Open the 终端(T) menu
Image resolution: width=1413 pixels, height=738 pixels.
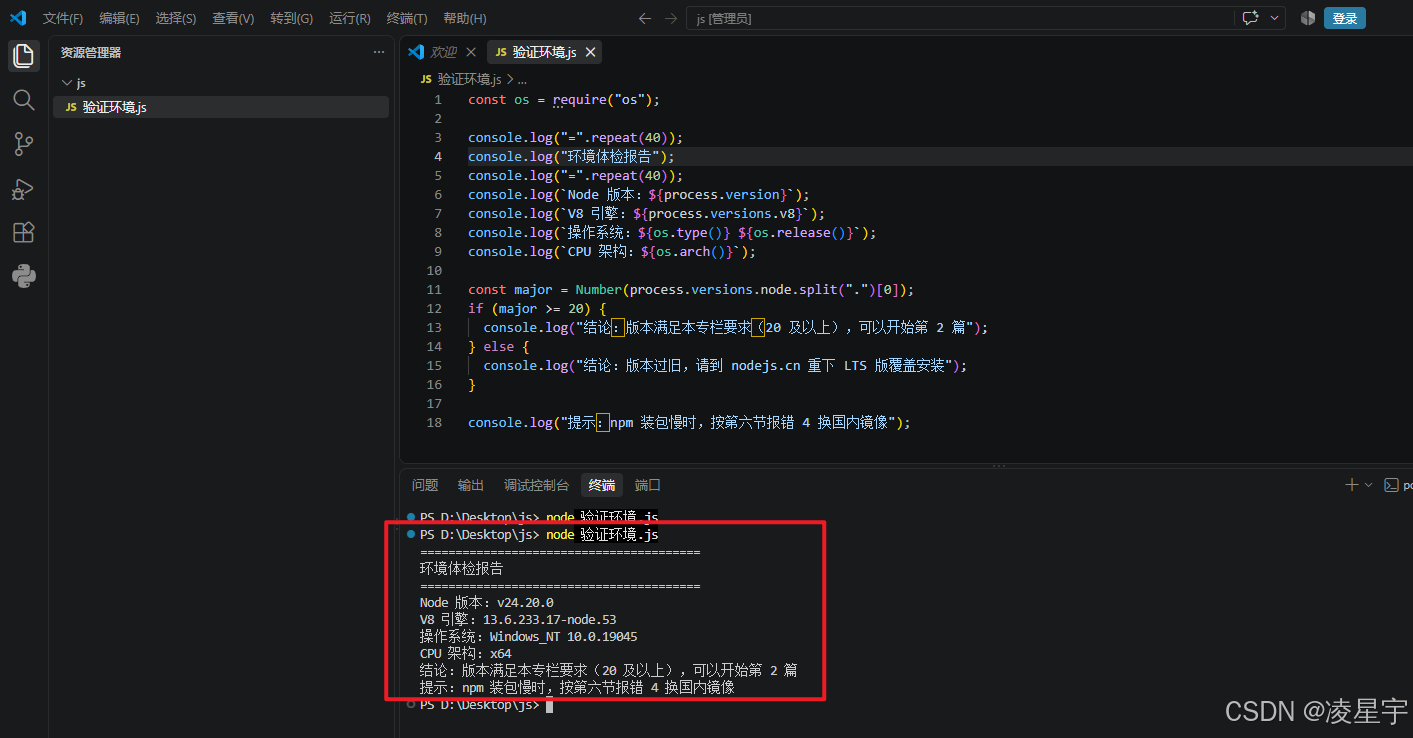tap(407, 18)
